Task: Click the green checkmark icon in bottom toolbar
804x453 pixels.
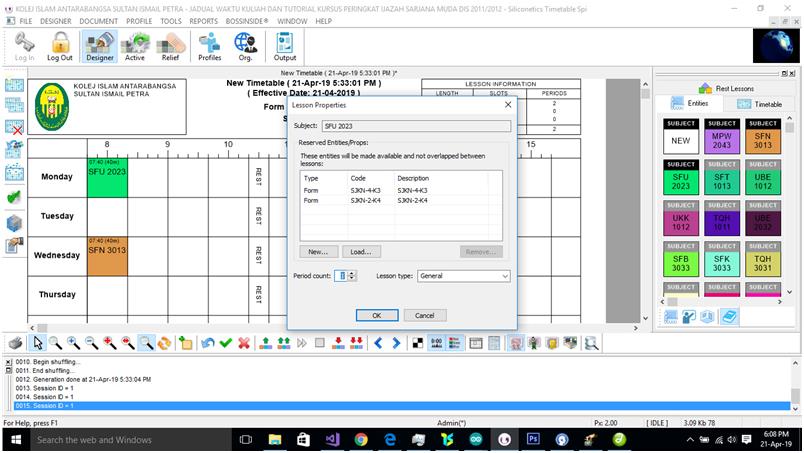Action: click(x=226, y=343)
